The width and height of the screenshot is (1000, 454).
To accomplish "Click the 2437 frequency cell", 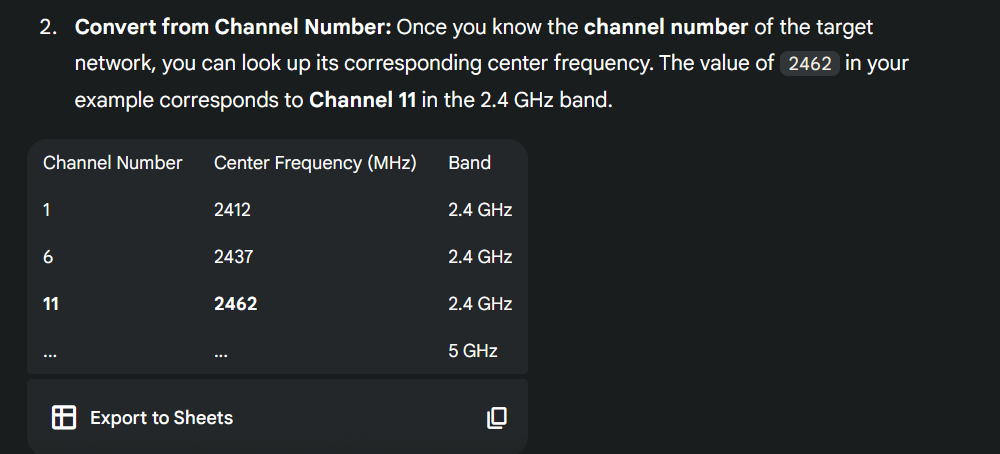I will pos(233,257).
